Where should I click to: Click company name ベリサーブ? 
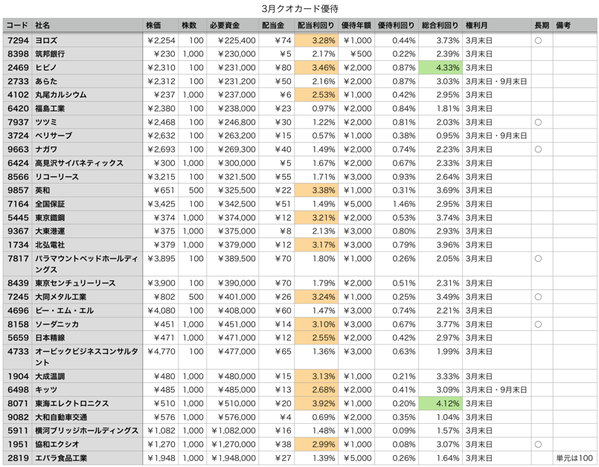coord(53,136)
